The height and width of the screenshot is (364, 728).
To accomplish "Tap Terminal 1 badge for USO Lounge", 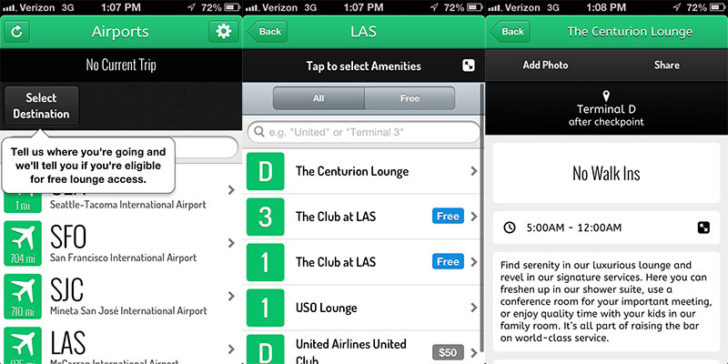I will pos(265,308).
